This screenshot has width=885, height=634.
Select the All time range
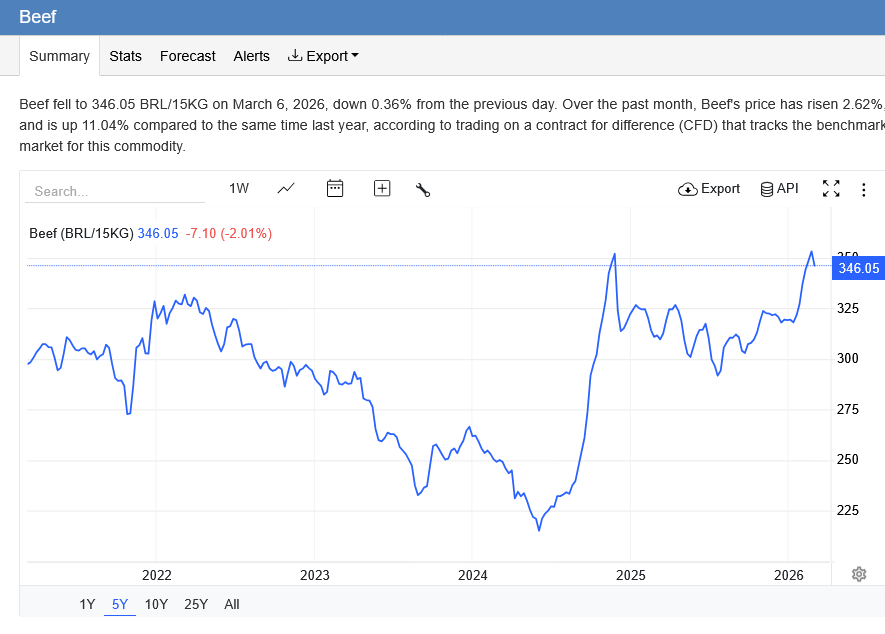(x=231, y=604)
